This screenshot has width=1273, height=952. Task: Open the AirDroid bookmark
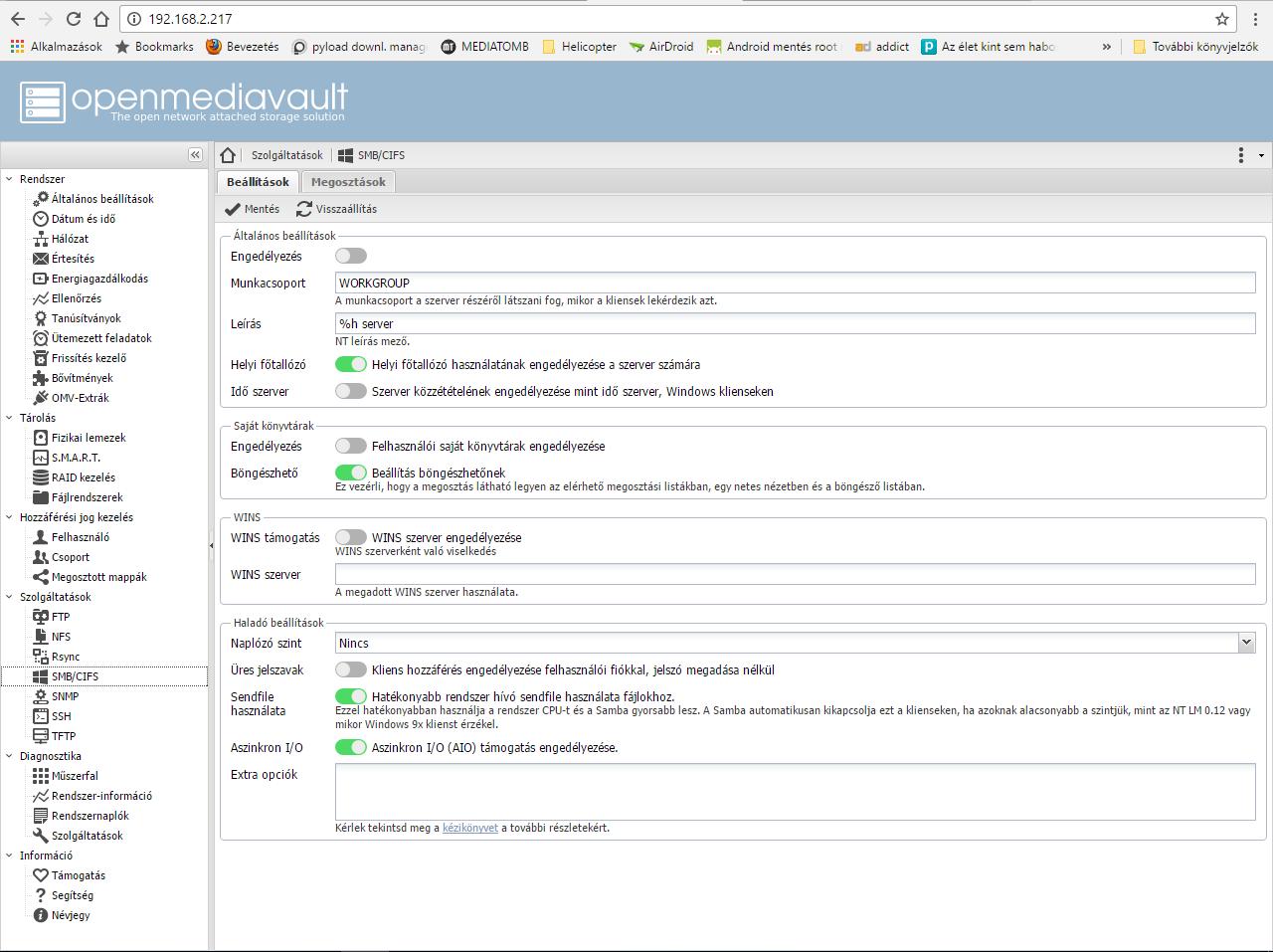661,47
